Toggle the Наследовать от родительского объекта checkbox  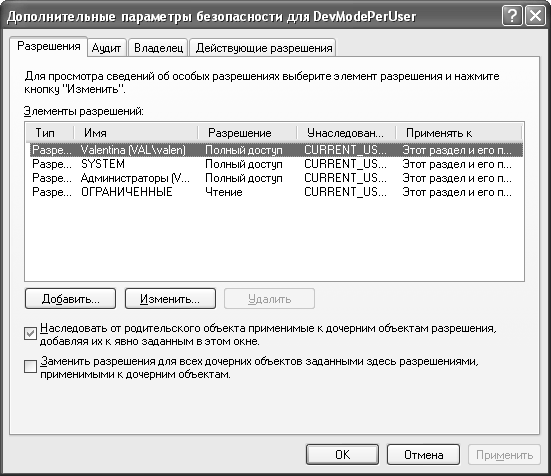click(30, 333)
